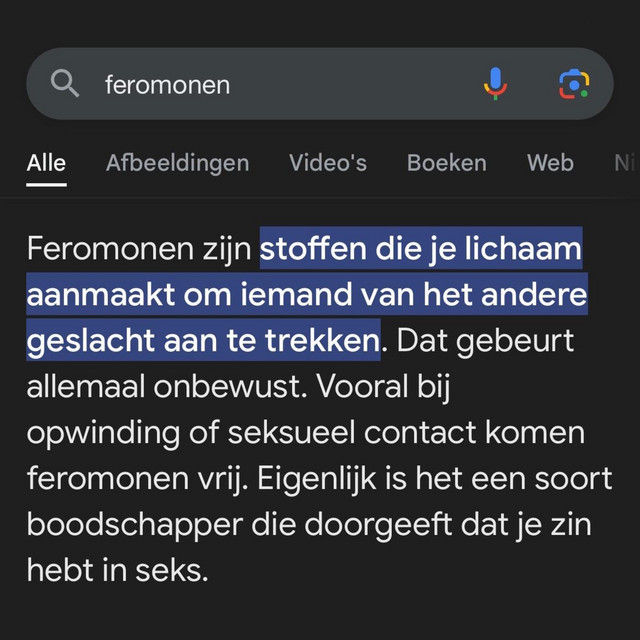
Task: Open the partially visible 'Ni' tab
Action: tap(625, 163)
